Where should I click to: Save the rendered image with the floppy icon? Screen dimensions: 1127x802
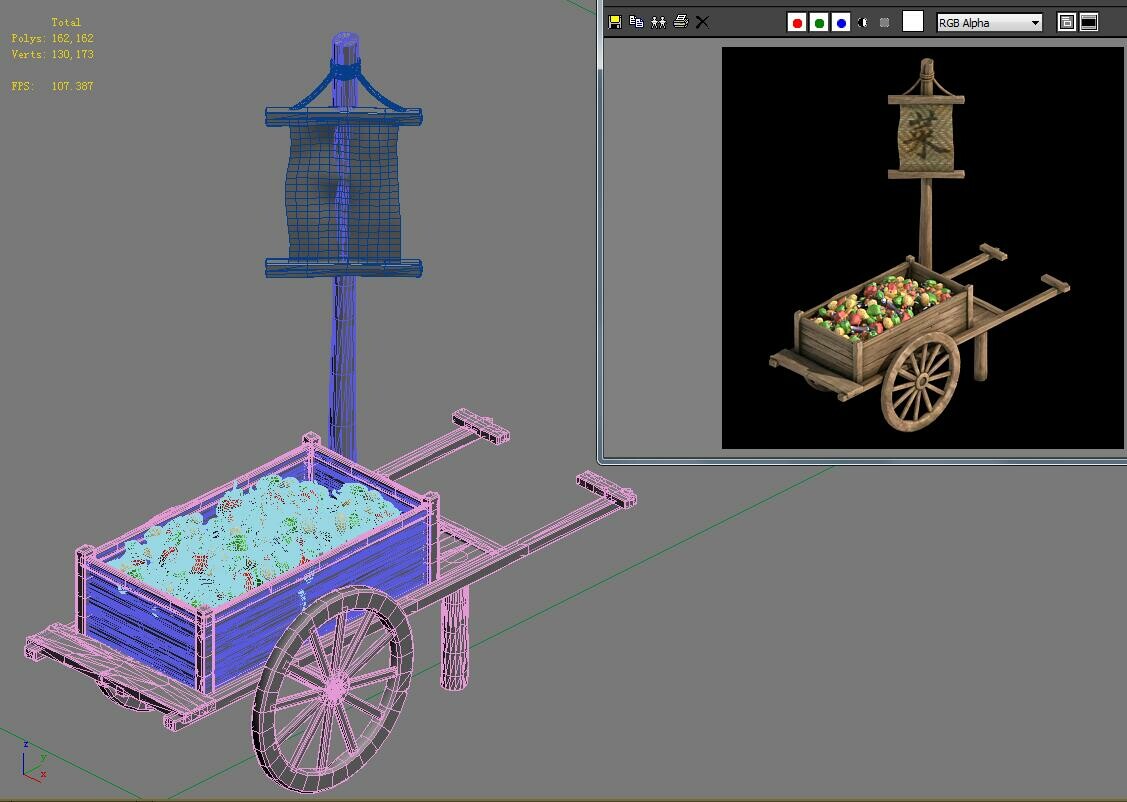pyautogui.click(x=615, y=22)
